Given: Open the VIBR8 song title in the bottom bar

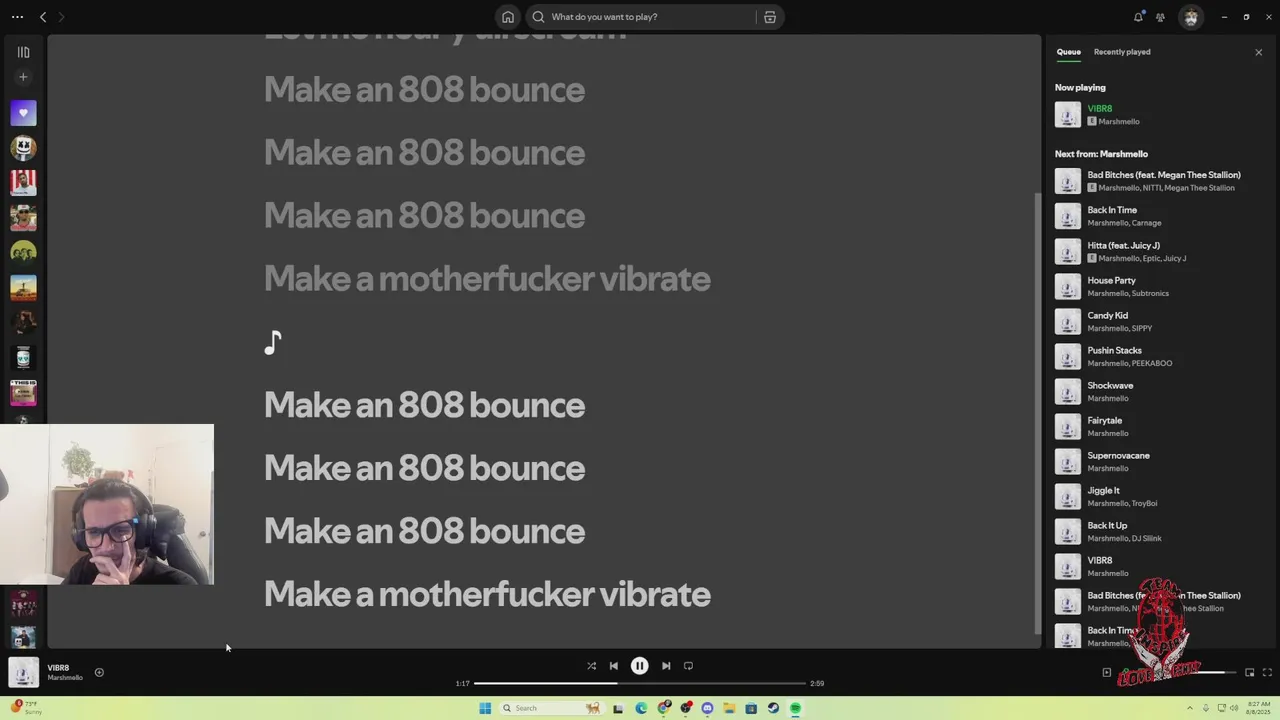Looking at the screenshot, I should coord(58,667).
